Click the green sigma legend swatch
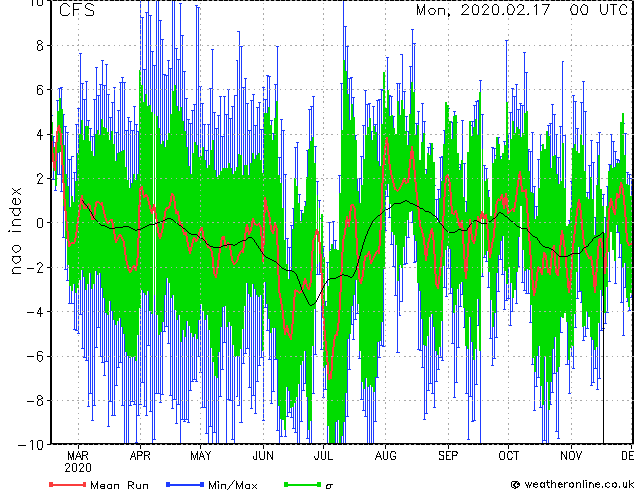634x490 pixels. 302,484
